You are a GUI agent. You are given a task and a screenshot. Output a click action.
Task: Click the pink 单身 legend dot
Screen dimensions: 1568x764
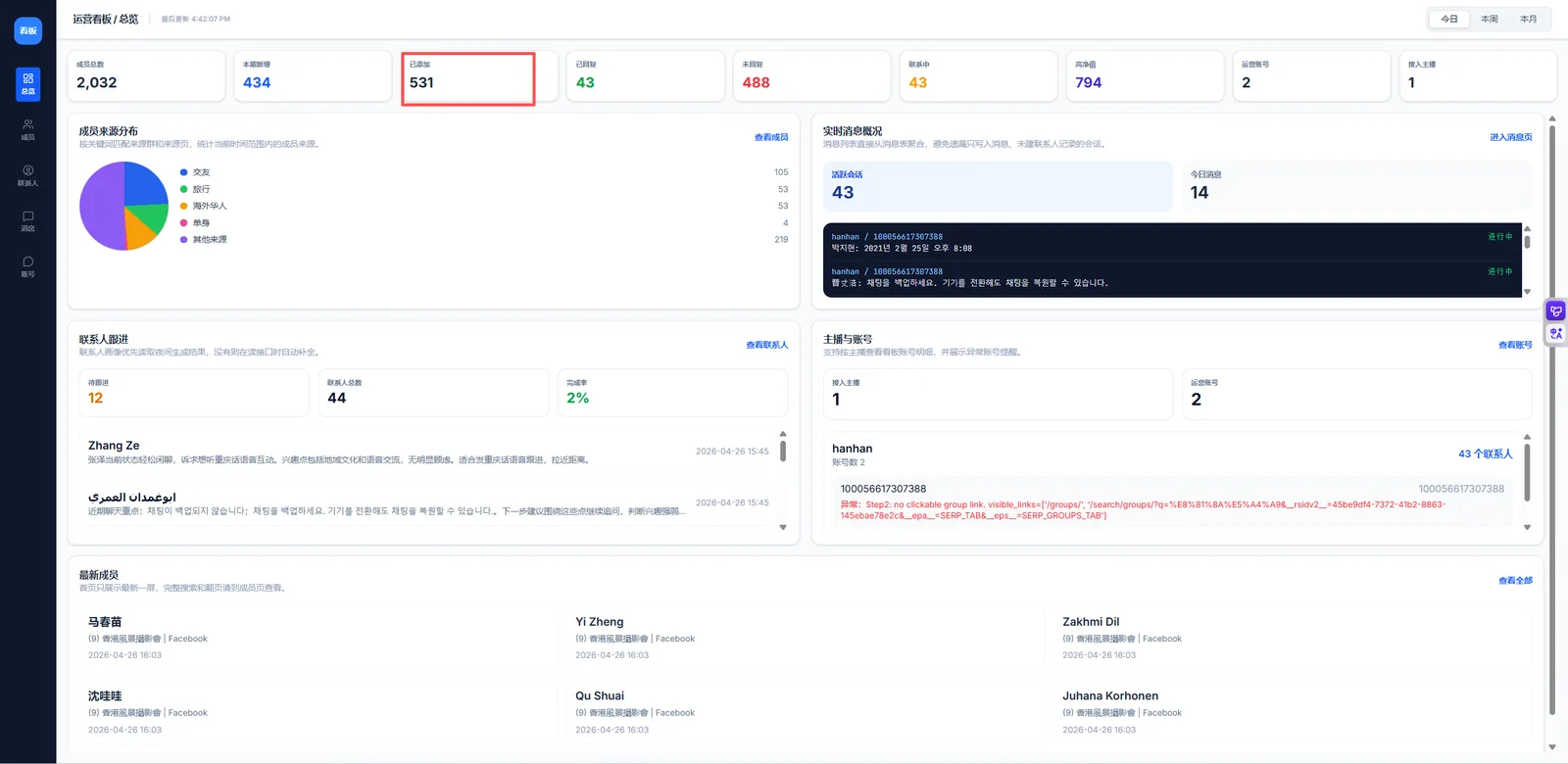[183, 223]
